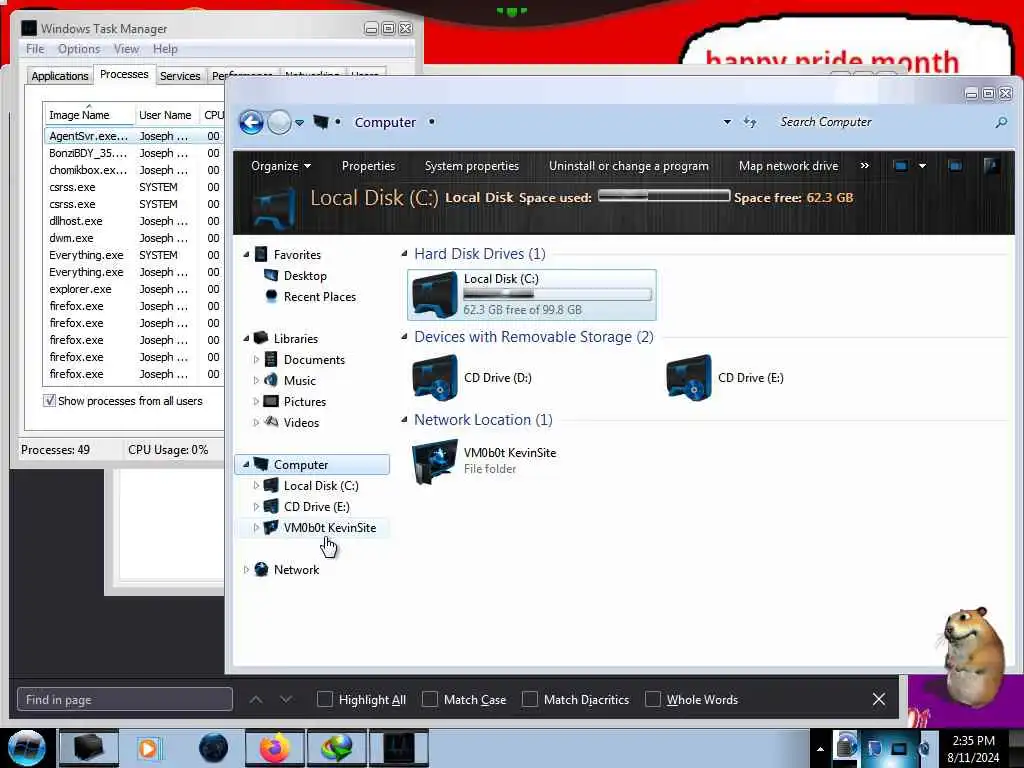Image resolution: width=1024 pixels, height=768 pixels.
Task: Select Desktop under Favorites
Action: pos(305,276)
